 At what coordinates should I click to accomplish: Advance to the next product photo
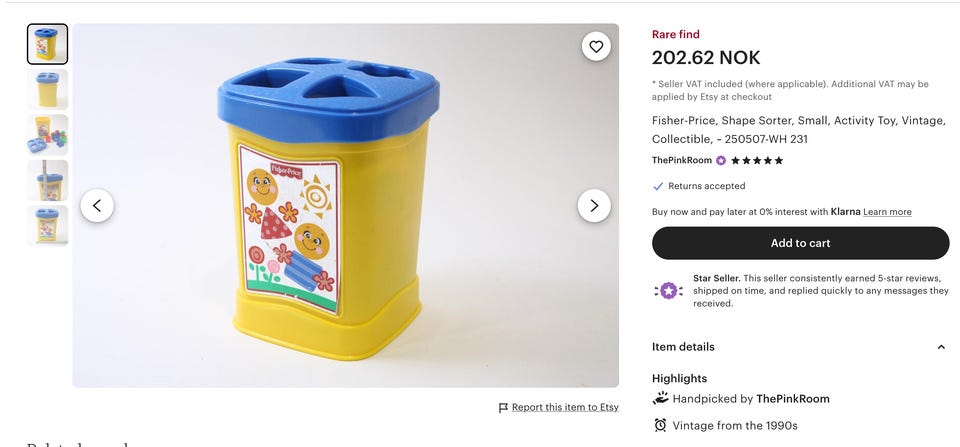coord(594,206)
